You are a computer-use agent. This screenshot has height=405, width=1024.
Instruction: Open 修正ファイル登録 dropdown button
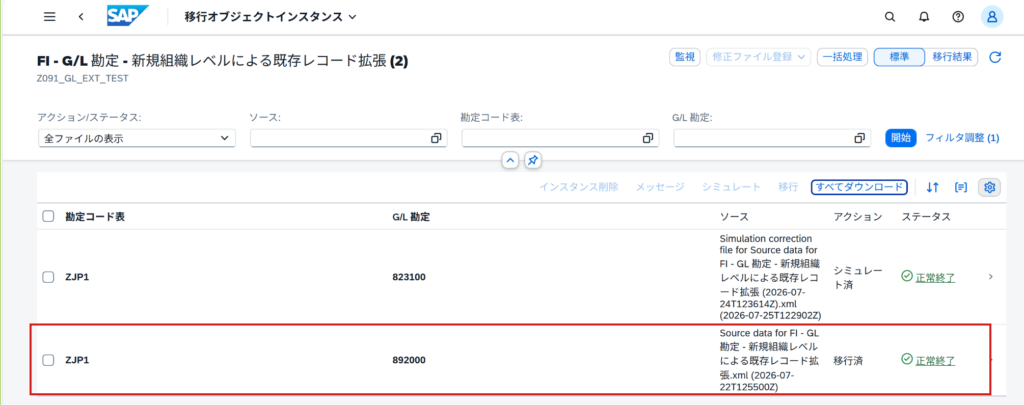(759, 57)
